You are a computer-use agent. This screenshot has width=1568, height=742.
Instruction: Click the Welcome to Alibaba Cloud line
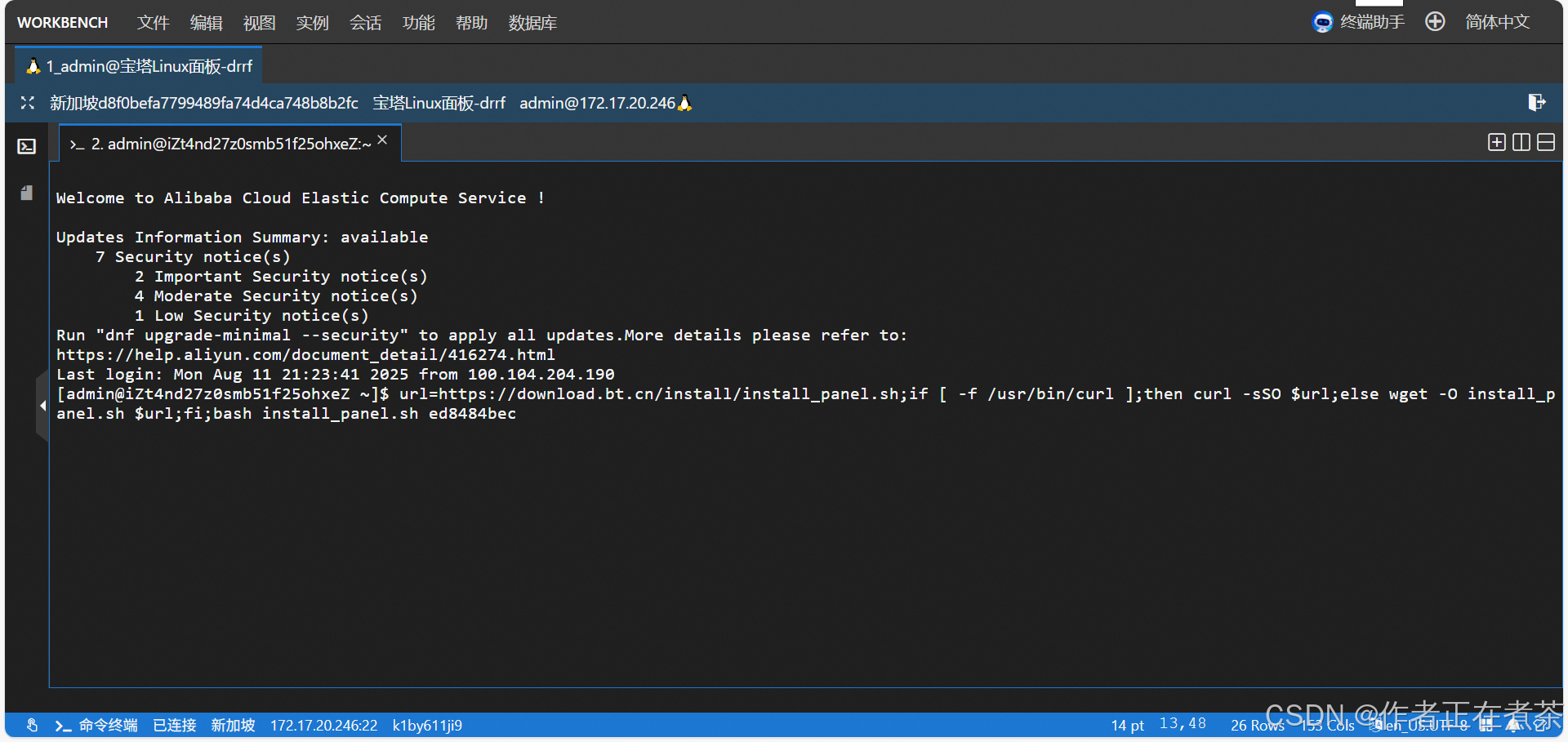(x=300, y=198)
